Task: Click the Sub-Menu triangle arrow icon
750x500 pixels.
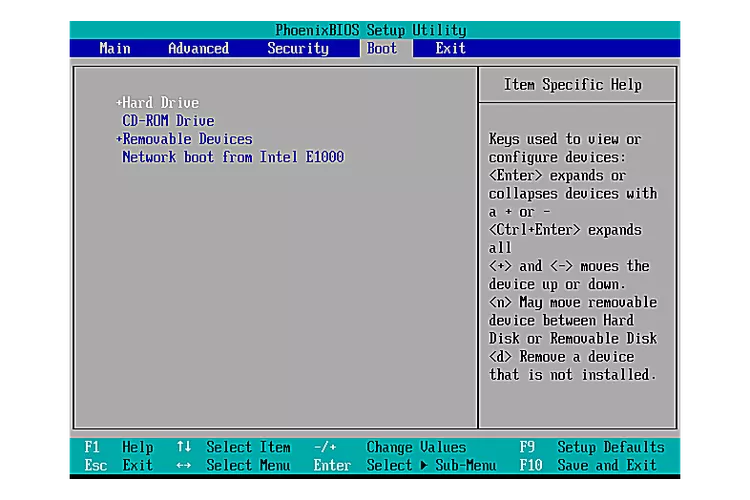Action: point(424,465)
